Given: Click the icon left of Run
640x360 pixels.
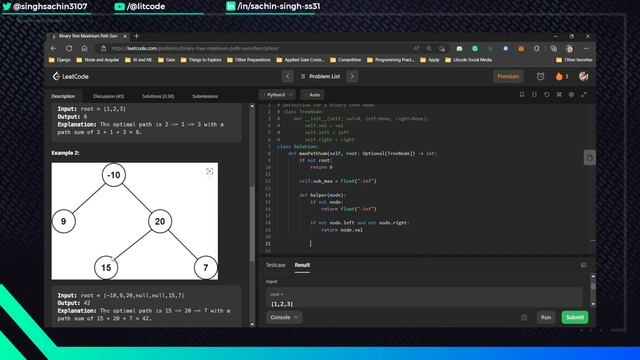Looking at the screenshot, I should 524,317.
